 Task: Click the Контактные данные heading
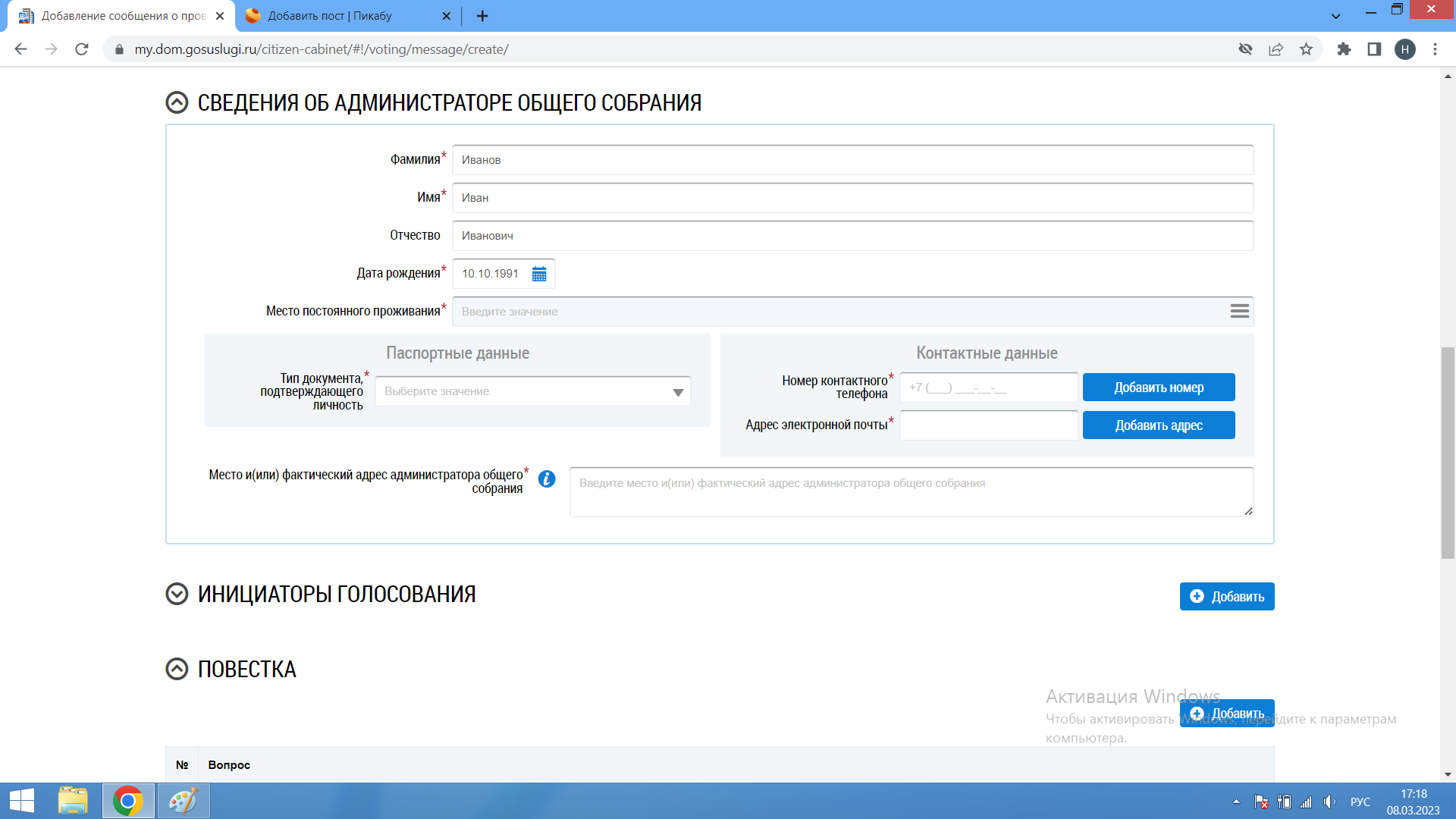point(987,353)
